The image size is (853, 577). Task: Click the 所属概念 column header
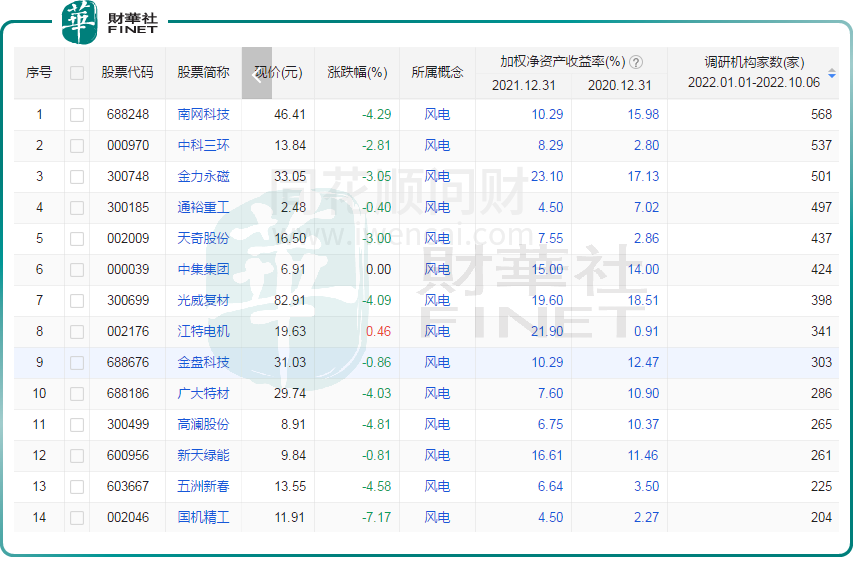click(x=437, y=72)
